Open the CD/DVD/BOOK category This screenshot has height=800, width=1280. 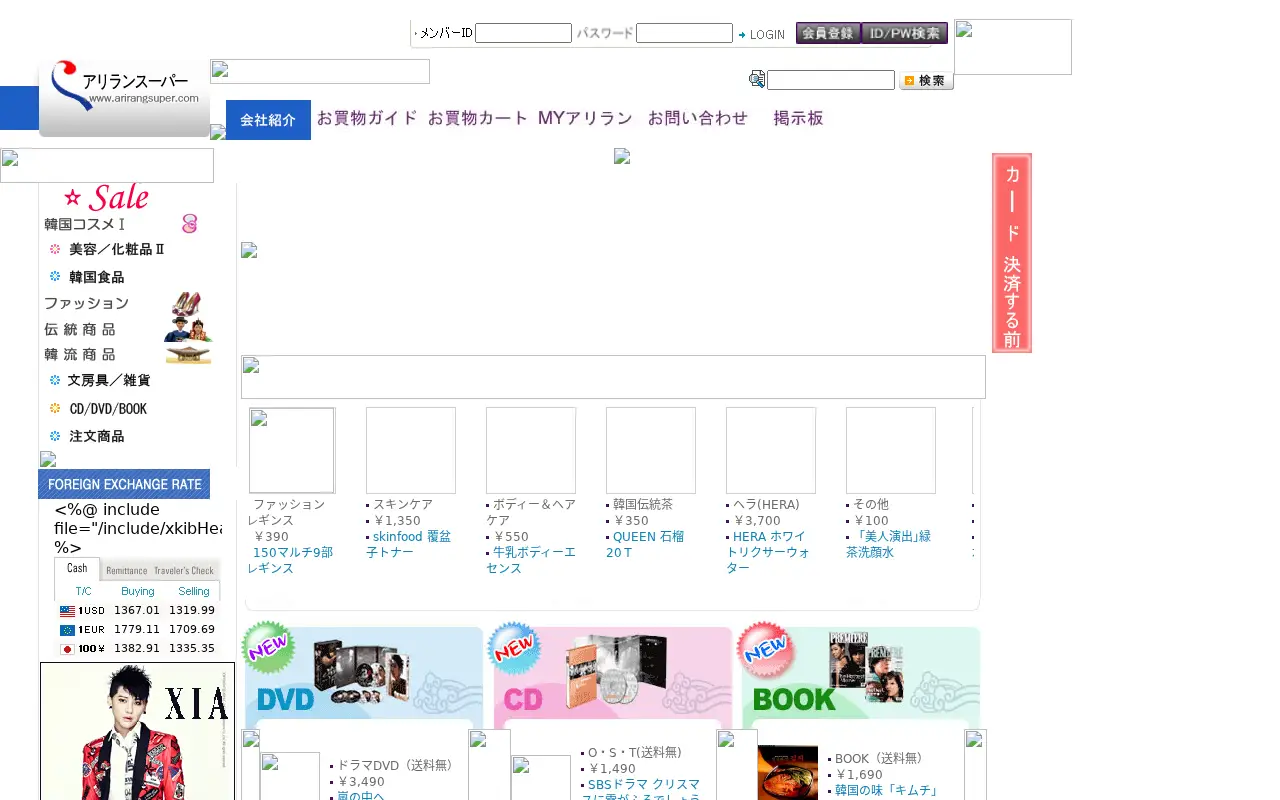point(108,409)
